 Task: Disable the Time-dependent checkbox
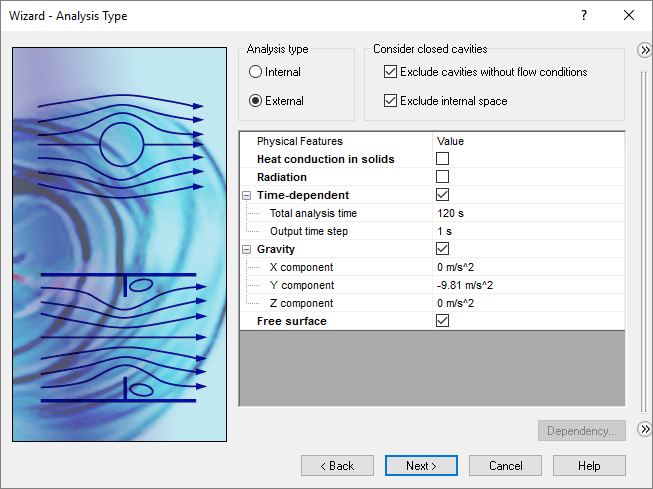pos(442,195)
